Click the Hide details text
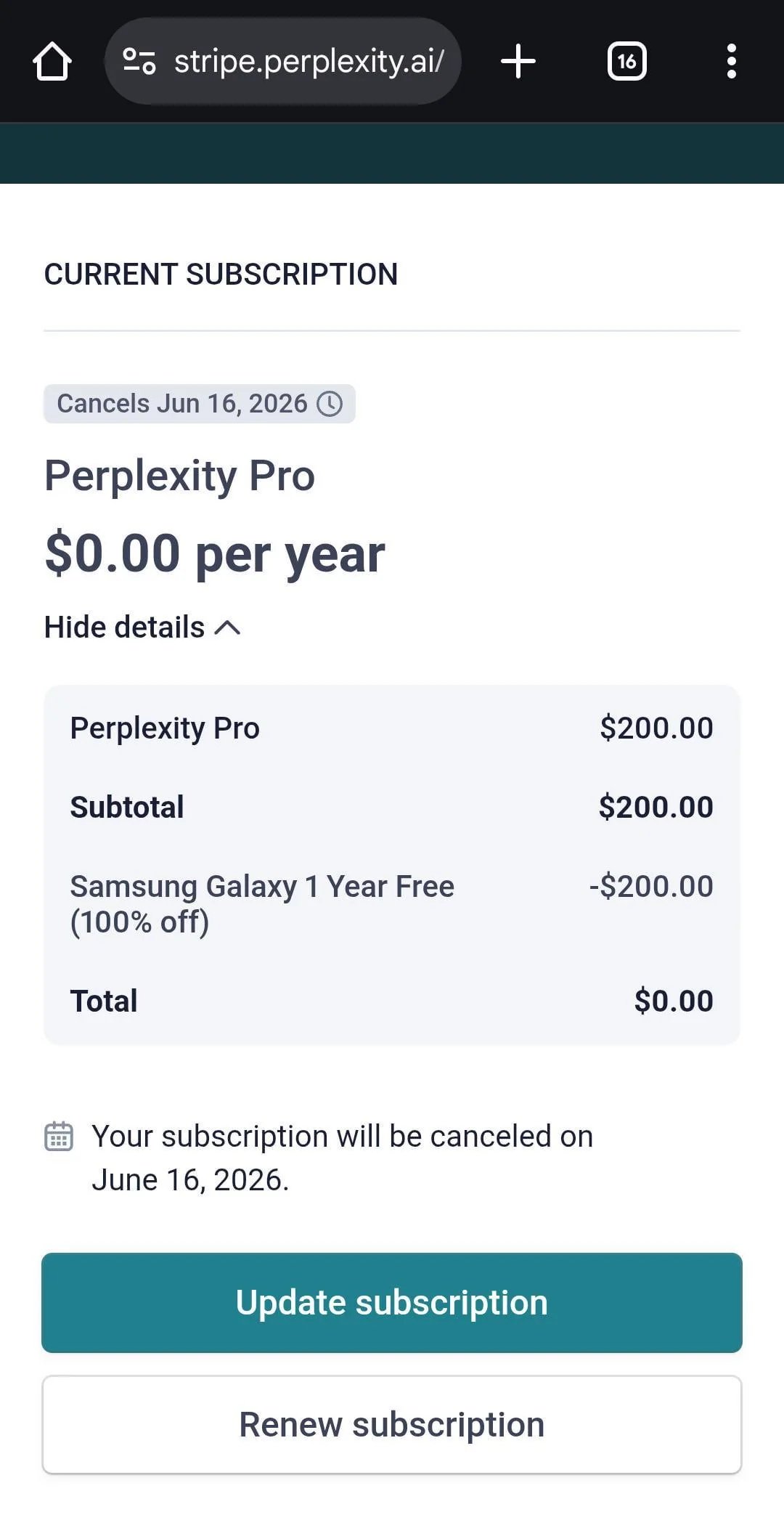Viewport: 784px width, 1536px height. [125, 627]
